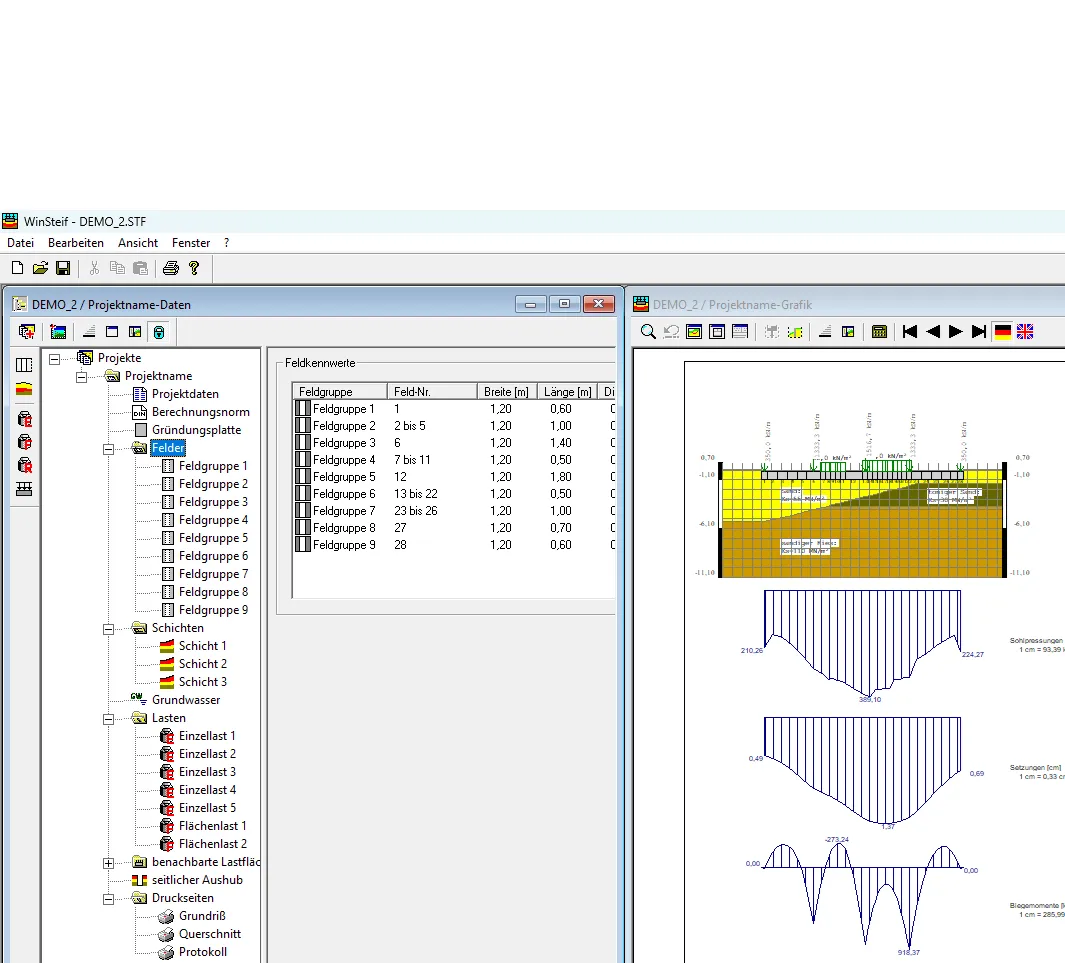Select Flächenlast 1 in the tree
The height and width of the screenshot is (963, 1065).
[213, 826]
